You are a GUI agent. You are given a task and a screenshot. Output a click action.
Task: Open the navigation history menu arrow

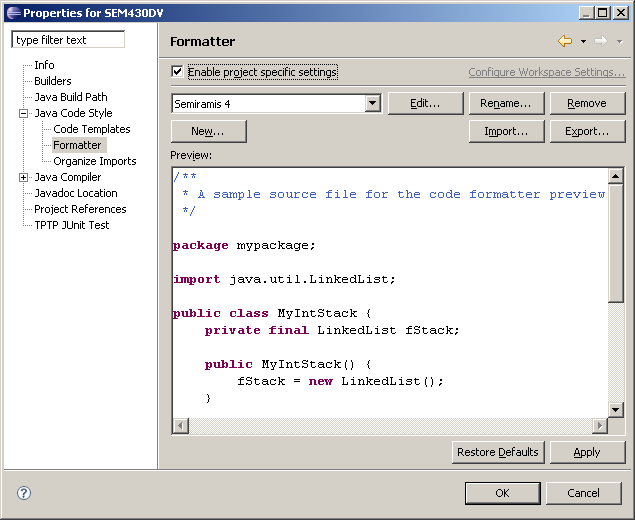point(583,42)
